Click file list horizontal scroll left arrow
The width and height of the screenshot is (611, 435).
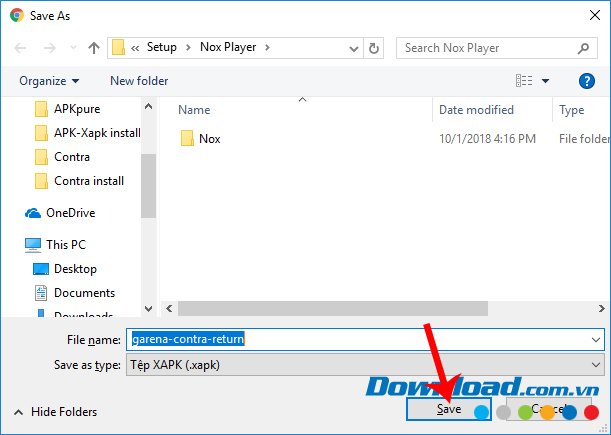tap(169, 309)
